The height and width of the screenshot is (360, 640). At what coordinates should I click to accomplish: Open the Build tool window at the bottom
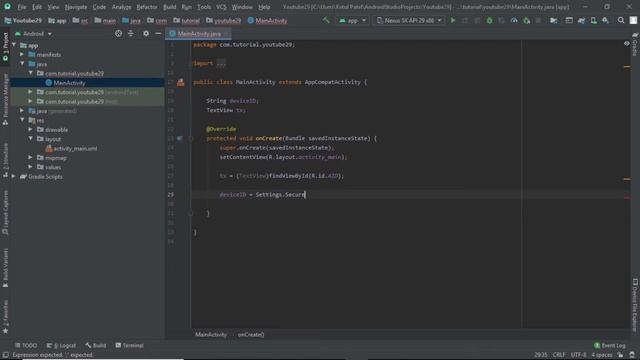point(96,345)
